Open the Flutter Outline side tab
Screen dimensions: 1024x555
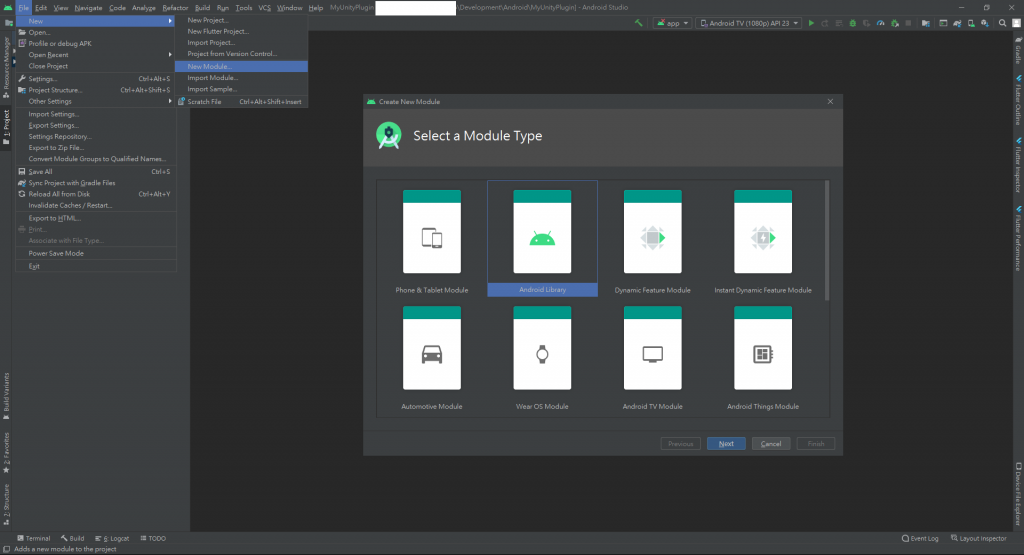[x=1018, y=100]
